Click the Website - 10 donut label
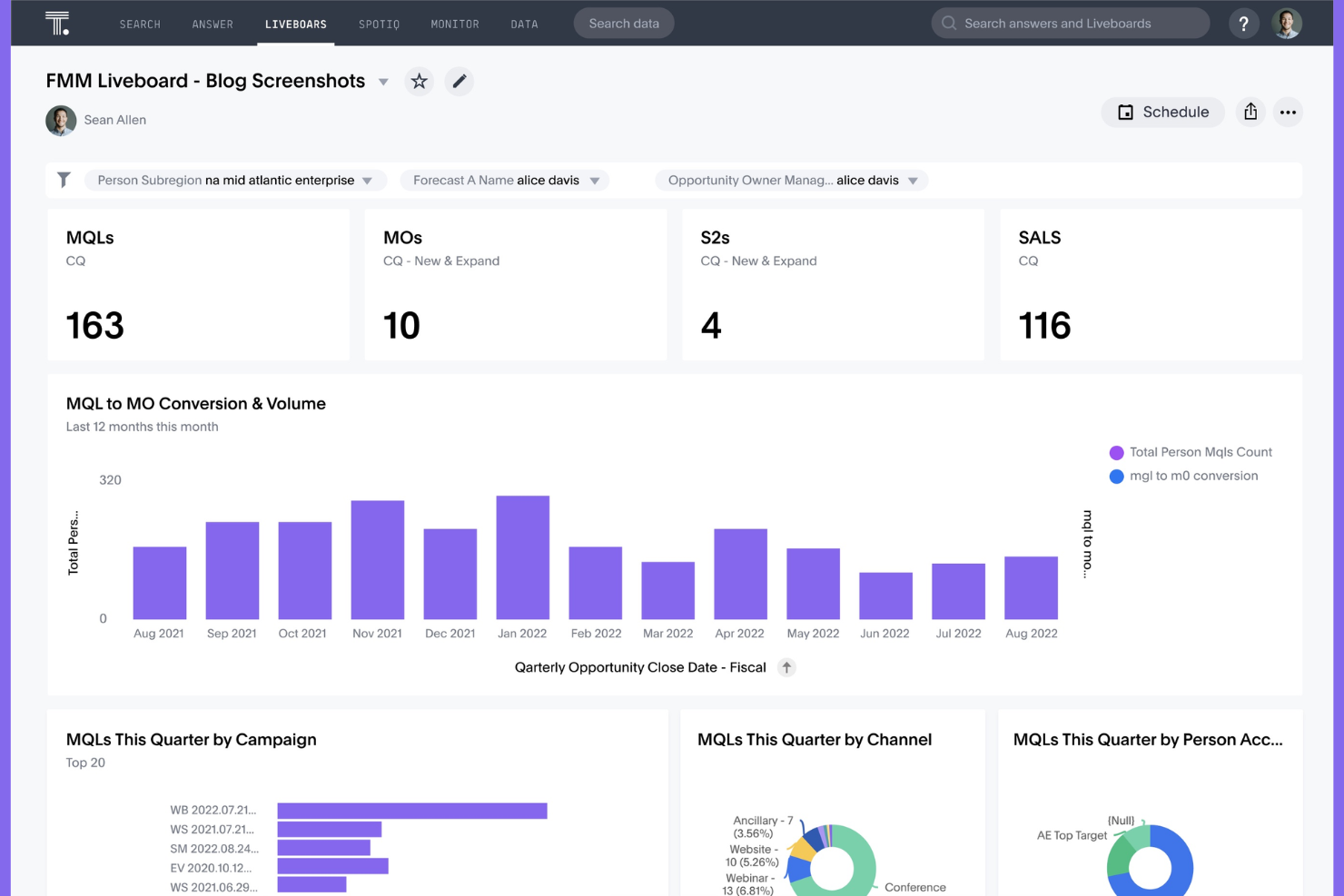The image size is (1344, 896). [753, 855]
